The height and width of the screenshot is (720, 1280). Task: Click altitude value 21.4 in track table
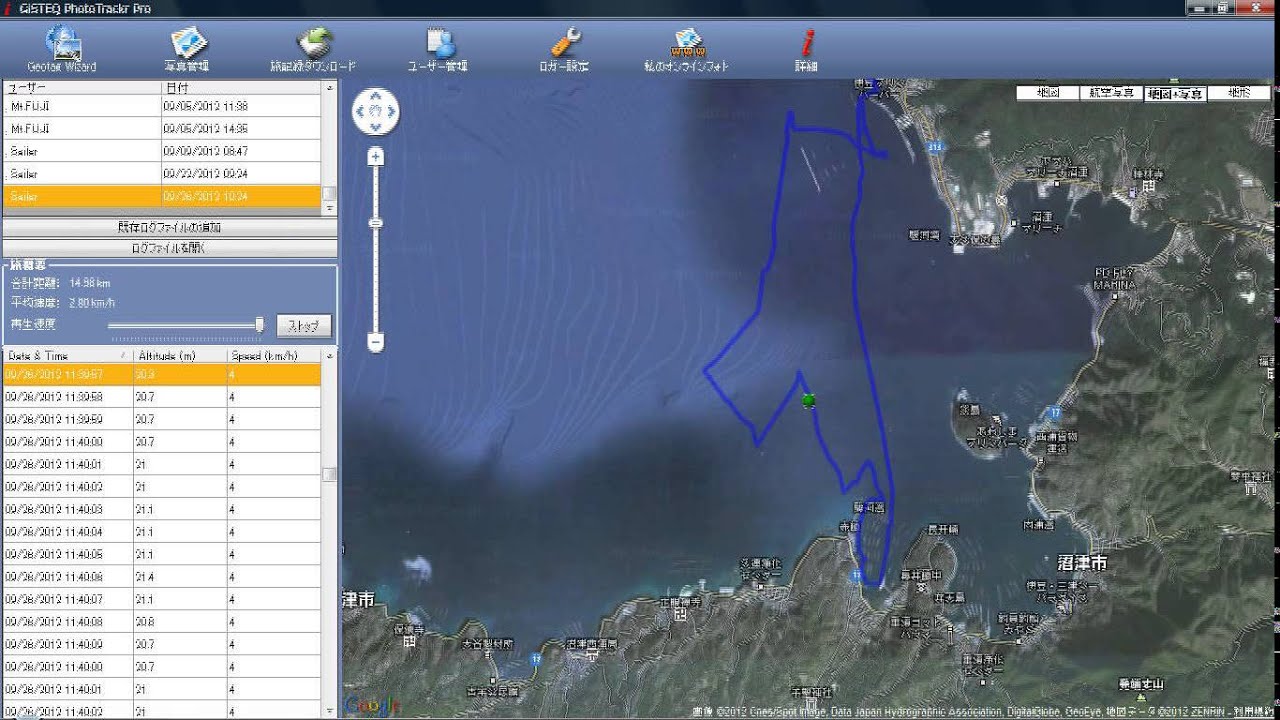point(145,577)
